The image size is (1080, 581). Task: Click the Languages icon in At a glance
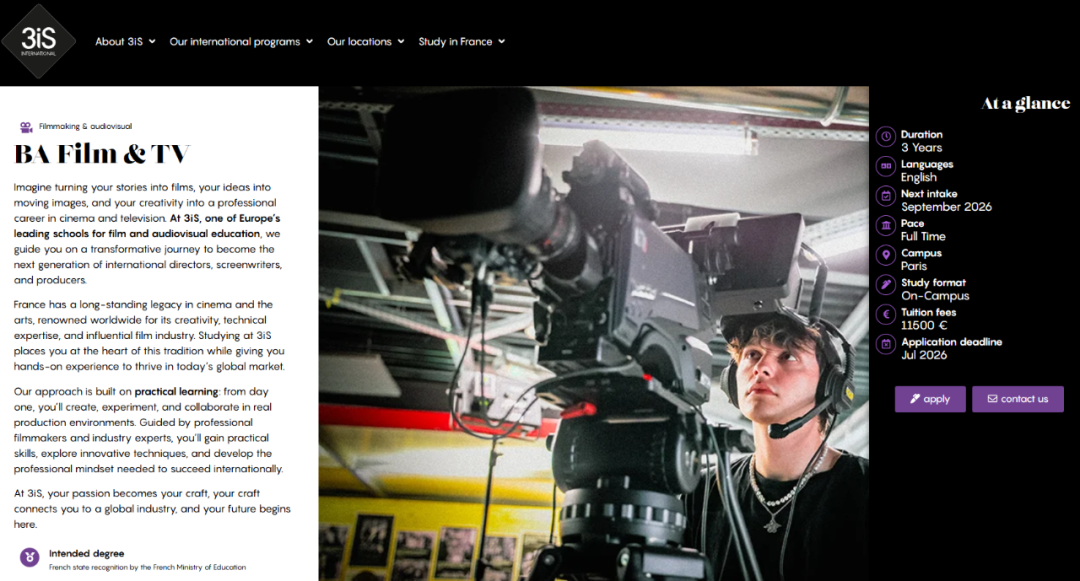pyautogui.click(x=885, y=166)
